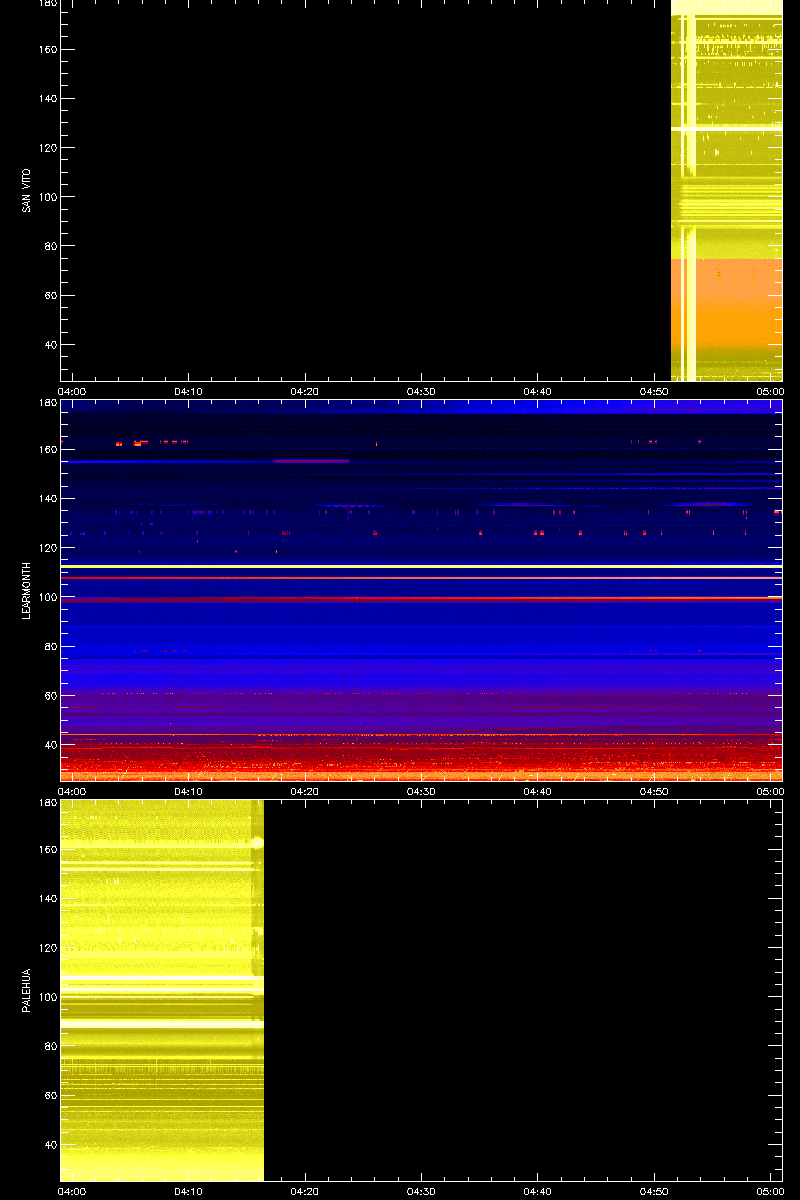Click 04:00 tick under Learmonth plot
Viewport: 800px width, 1200px height.
click(x=72, y=791)
